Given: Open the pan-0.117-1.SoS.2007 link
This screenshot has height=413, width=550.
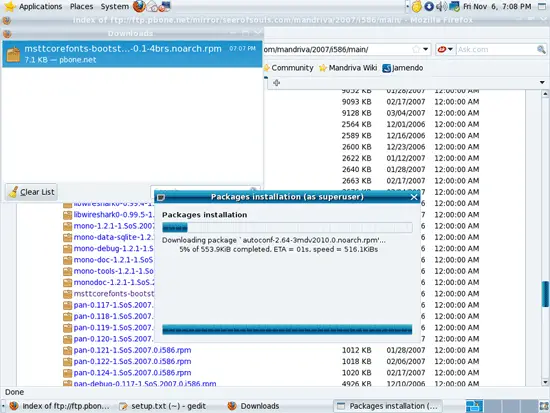Looking at the screenshot, I should pyautogui.click(x=114, y=305).
